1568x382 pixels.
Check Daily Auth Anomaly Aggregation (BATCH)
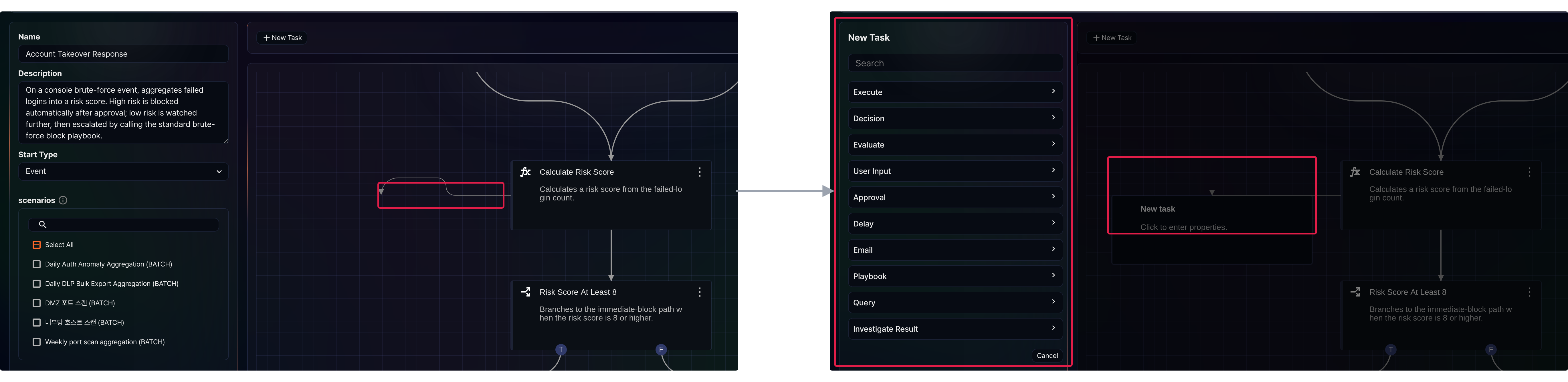[37, 264]
